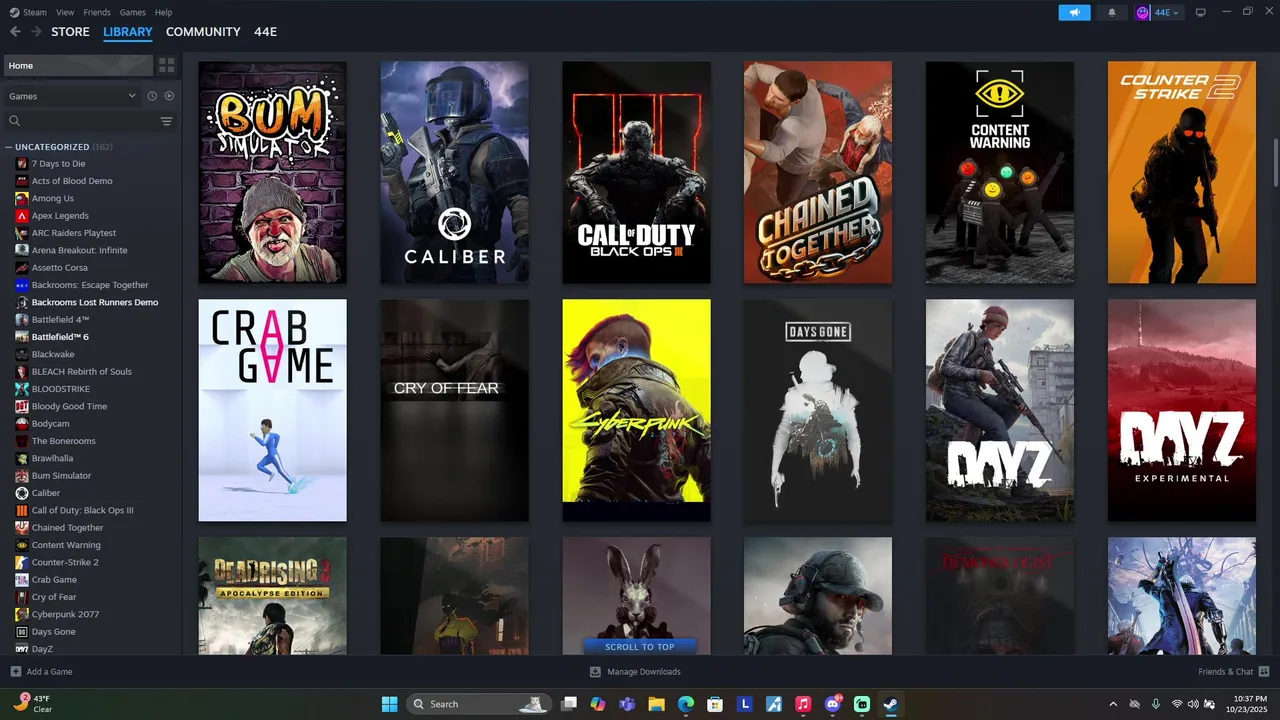Screen dimensions: 1280x720
Task: Go forward with the right arrow
Action: pyautogui.click(x=36, y=32)
